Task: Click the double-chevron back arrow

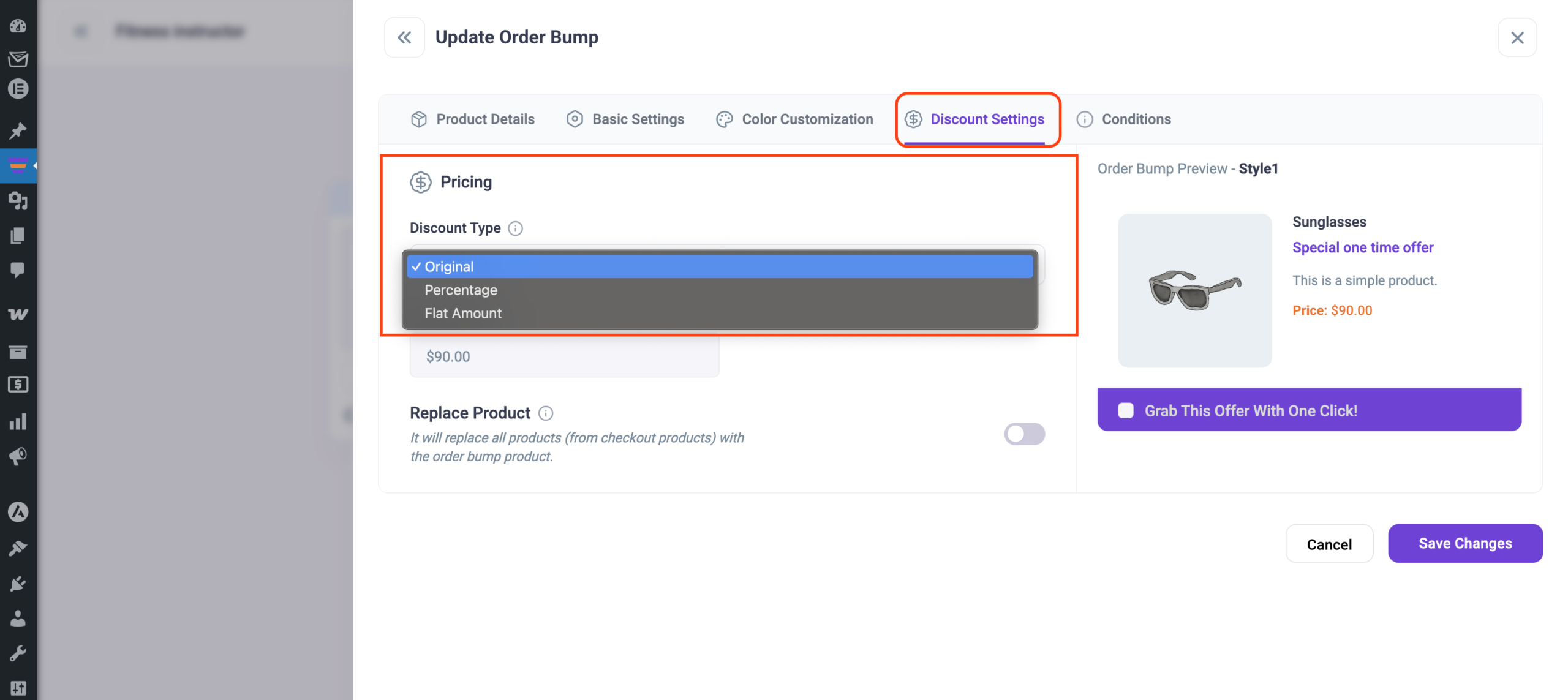Action: click(x=404, y=37)
